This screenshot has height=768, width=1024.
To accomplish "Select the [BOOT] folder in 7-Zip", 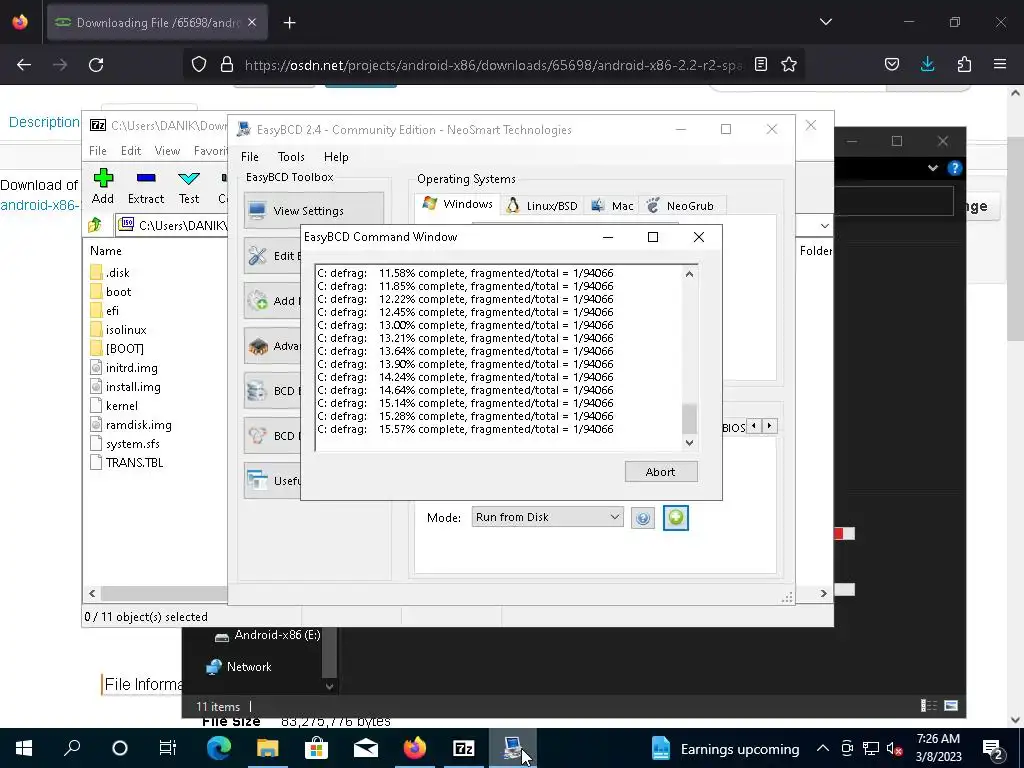I will click(x=117, y=349).
